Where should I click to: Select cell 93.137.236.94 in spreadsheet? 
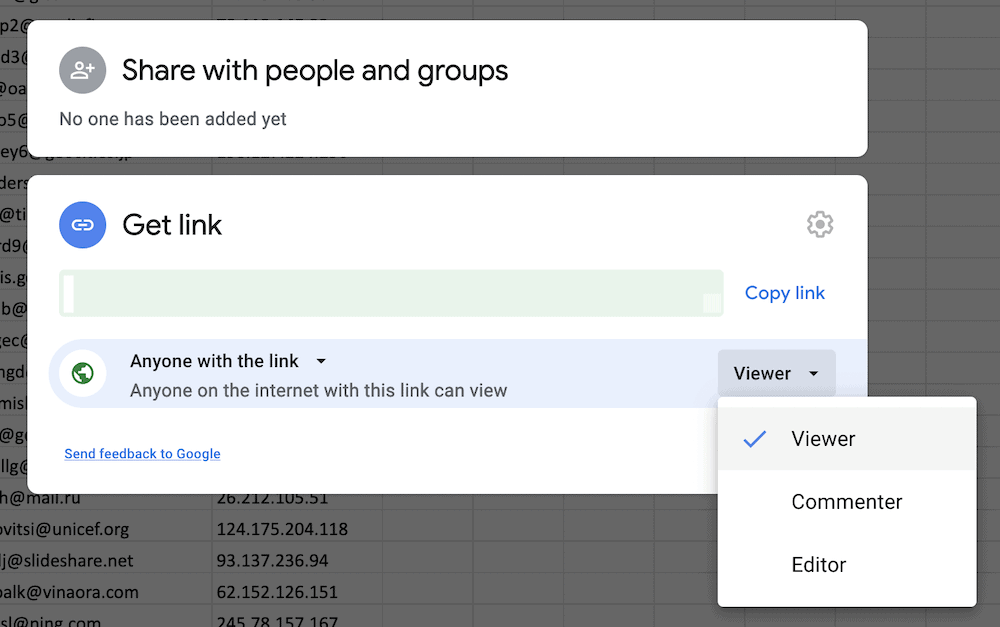(x=297, y=561)
